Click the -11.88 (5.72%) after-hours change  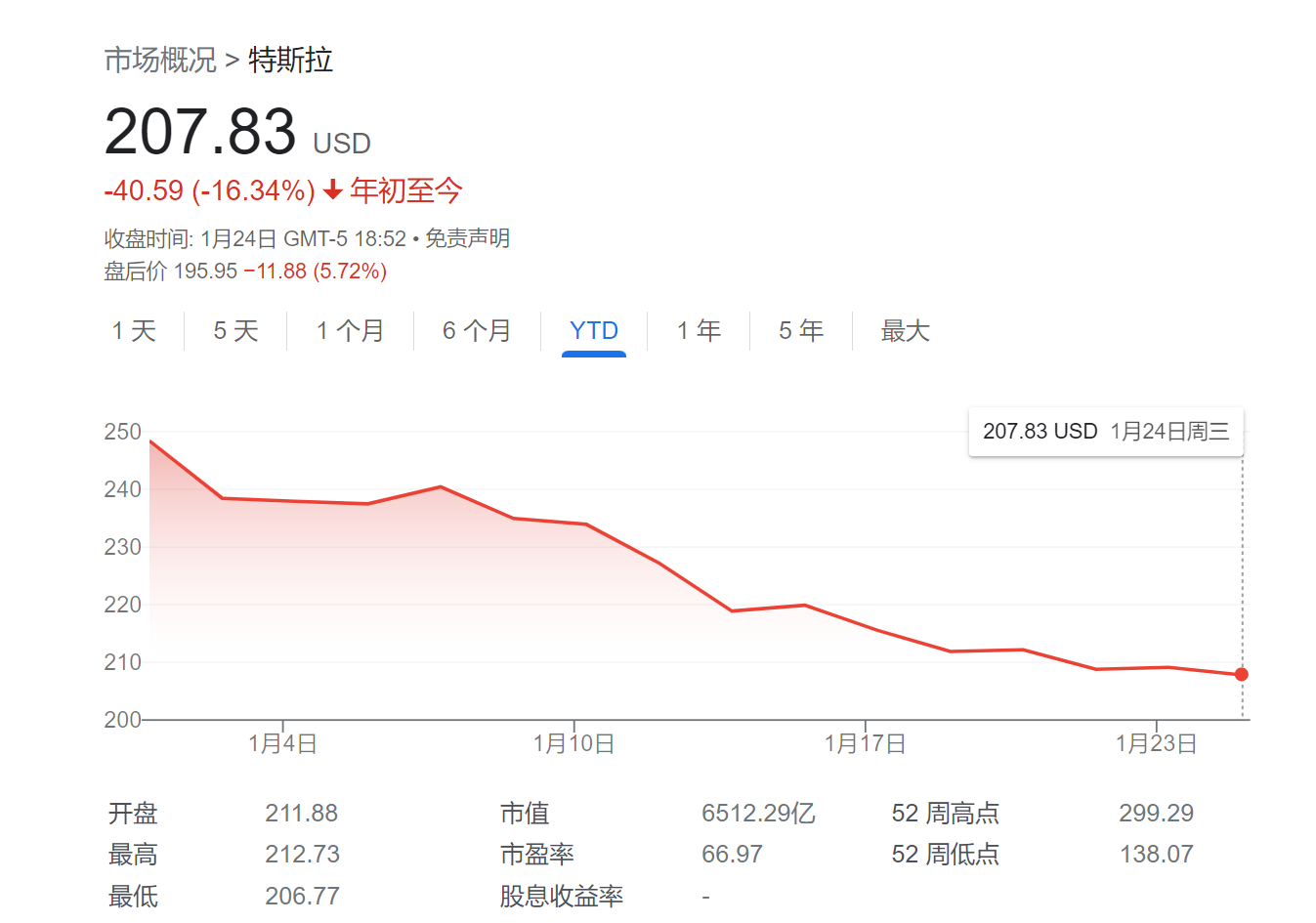(316, 272)
